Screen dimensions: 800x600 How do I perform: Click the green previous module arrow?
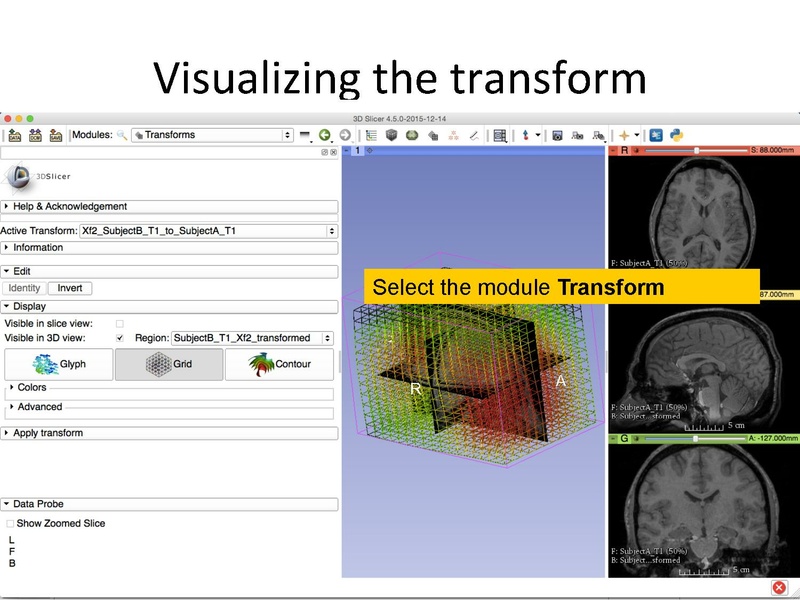tap(325, 135)
